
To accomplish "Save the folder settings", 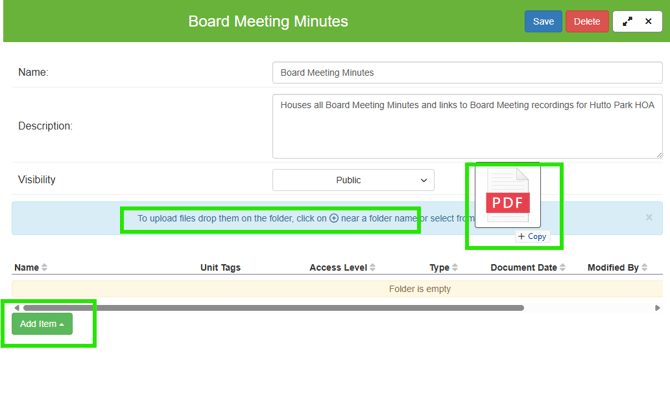I will click(x=543, y=21).
